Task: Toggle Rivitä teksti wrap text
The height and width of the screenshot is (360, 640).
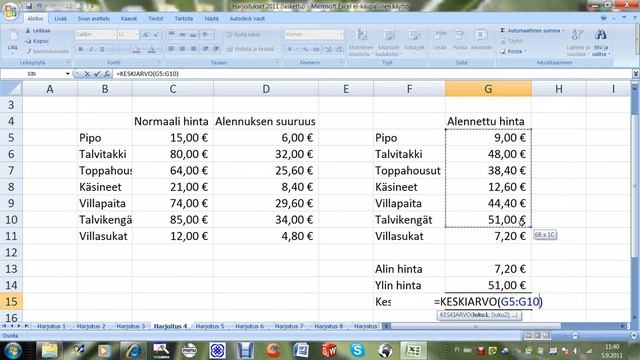Action: coord(243,35)
